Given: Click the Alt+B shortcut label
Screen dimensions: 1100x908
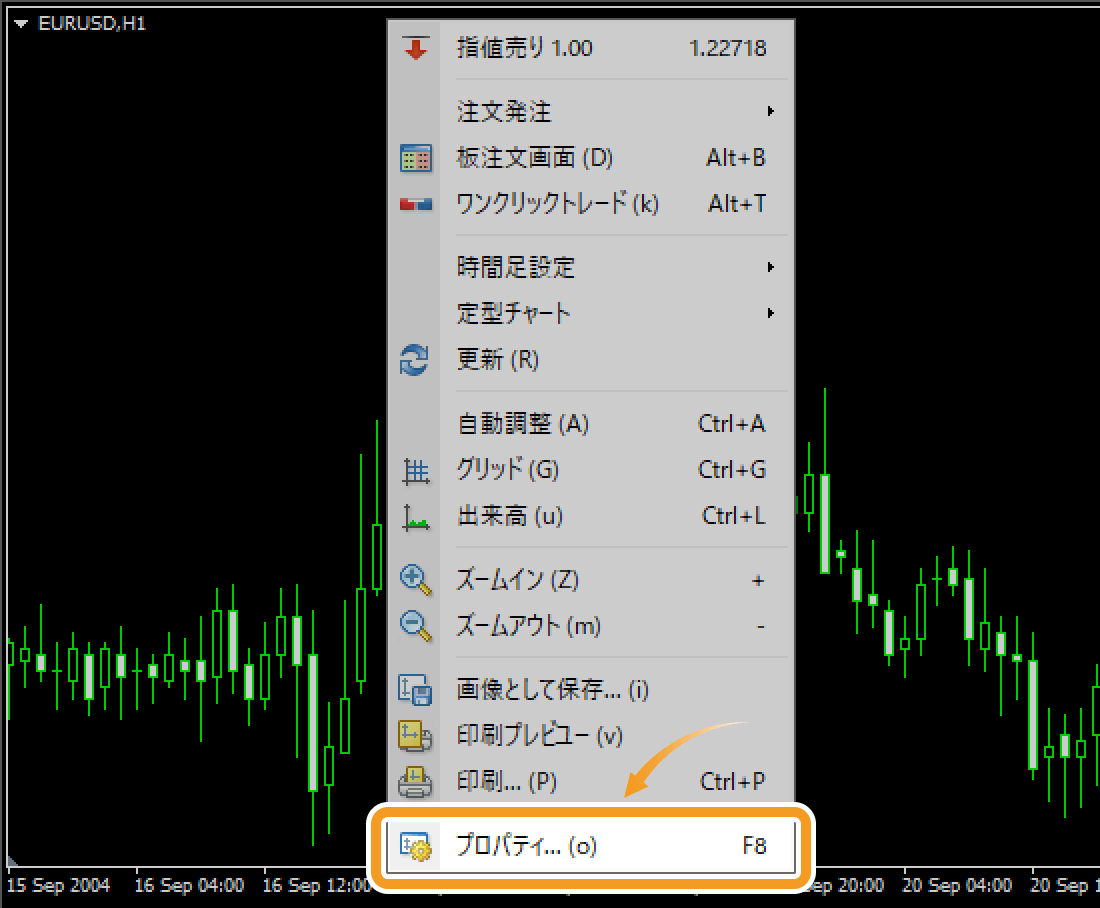Looking at the screenshot, I should click(735, 158).
